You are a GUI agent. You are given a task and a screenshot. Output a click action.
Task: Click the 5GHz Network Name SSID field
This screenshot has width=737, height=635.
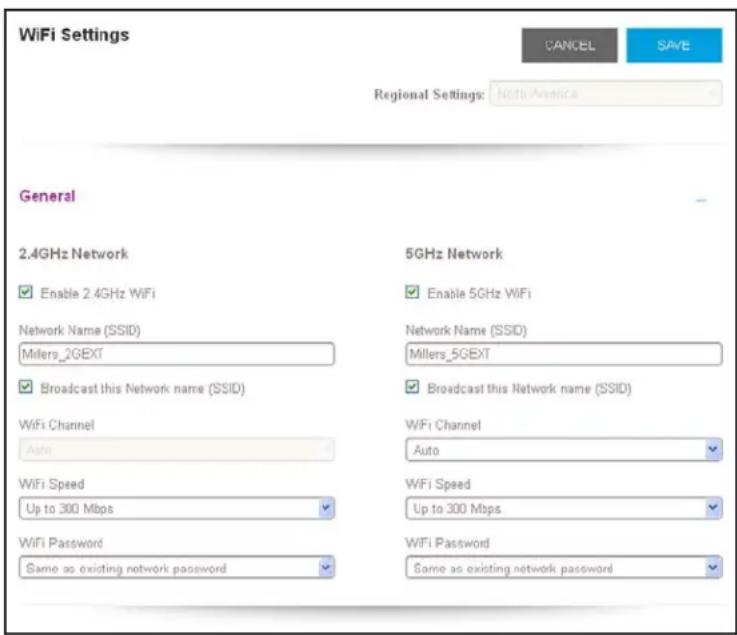pyautogui.click(x=564, y=354)
